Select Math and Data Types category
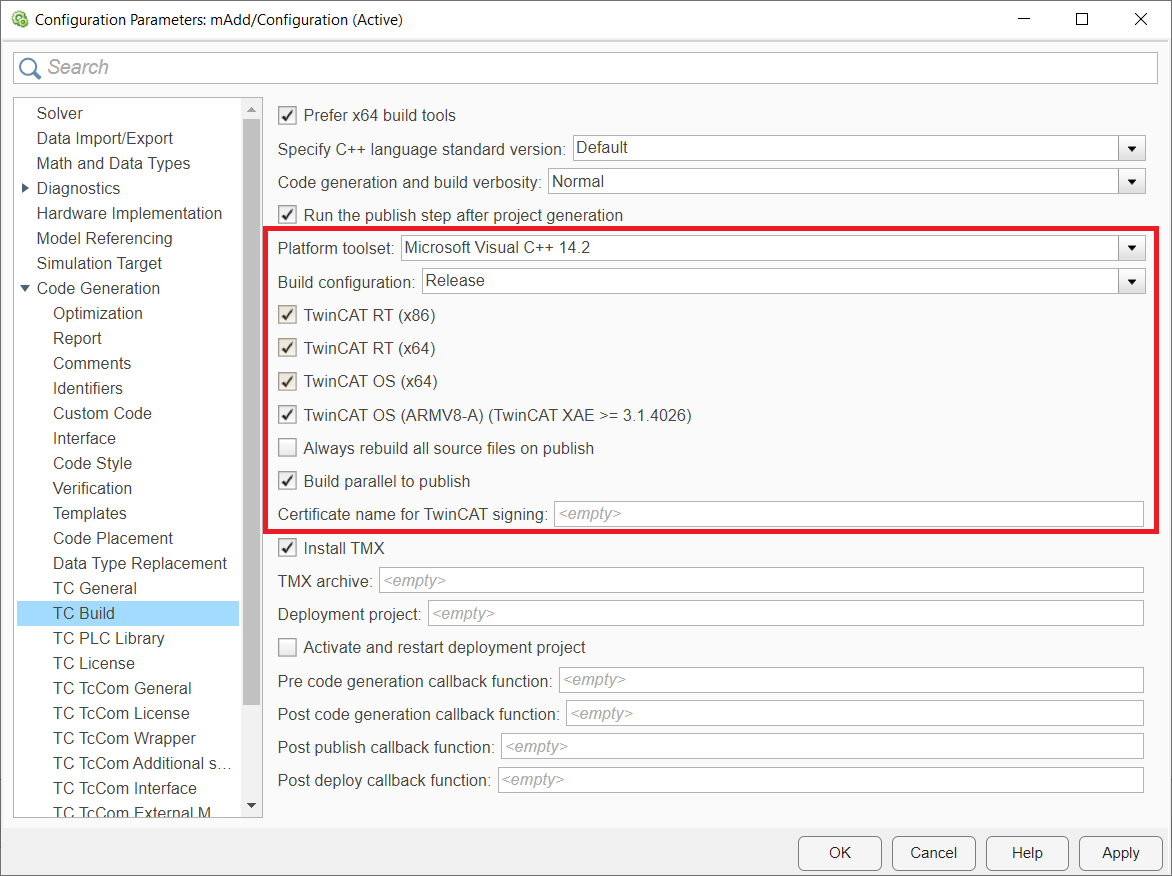This screenshot has height=876, width=1172. click(x=114, y=164)
